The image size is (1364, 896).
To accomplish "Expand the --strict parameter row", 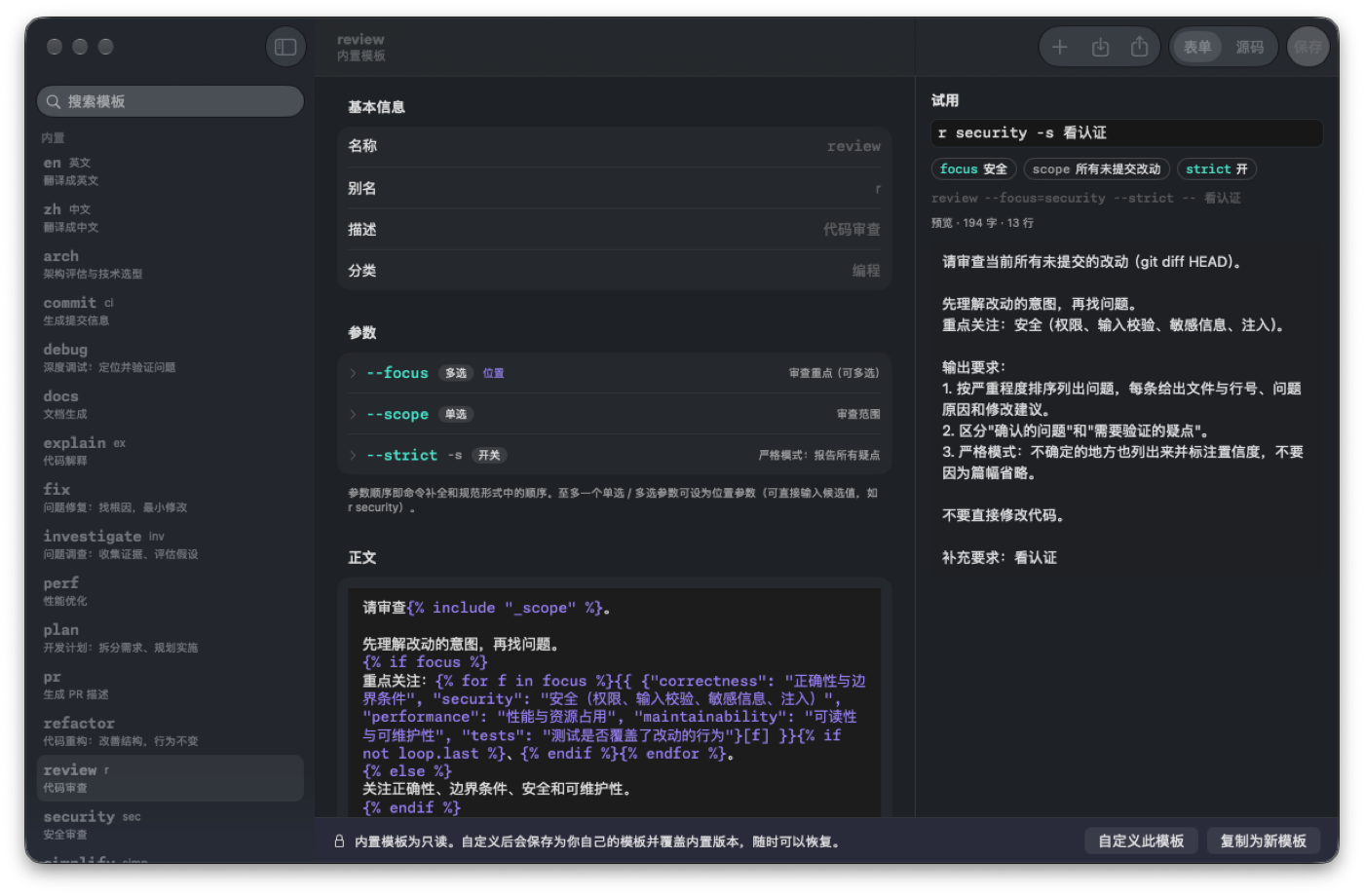I will tap(615, 455).
